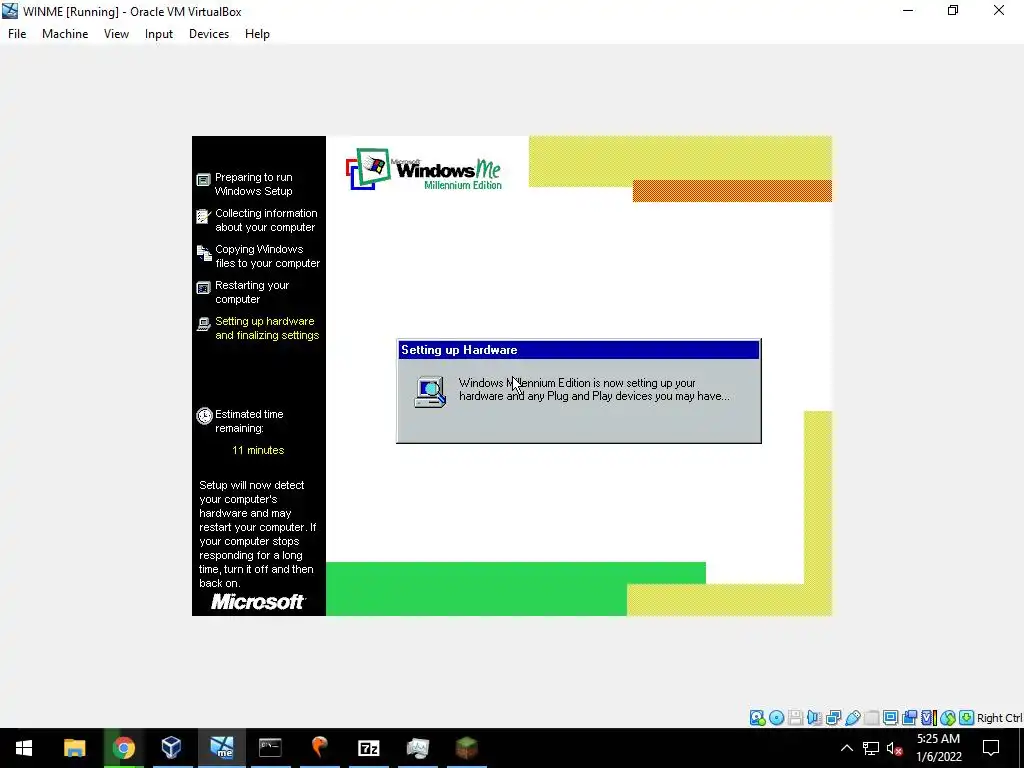The image size is (1024, 768).
Task: Open the Devices menu
Action: pos(209,34)
